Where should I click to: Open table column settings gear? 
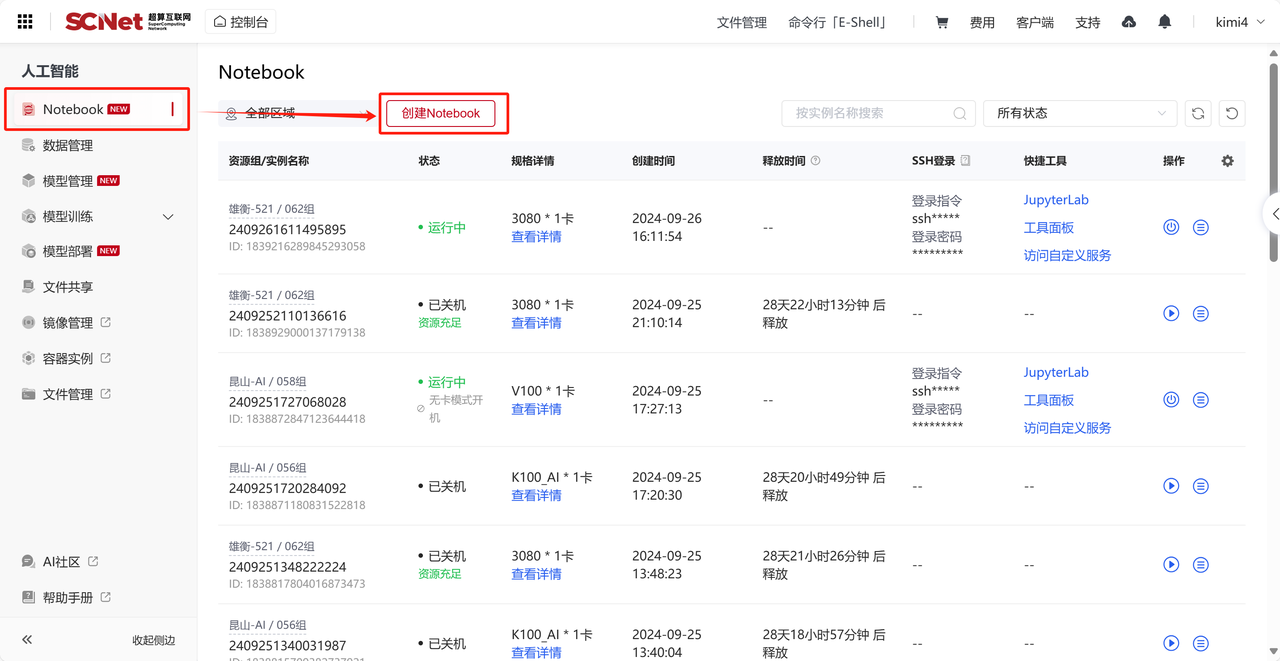coord(1228,161)
